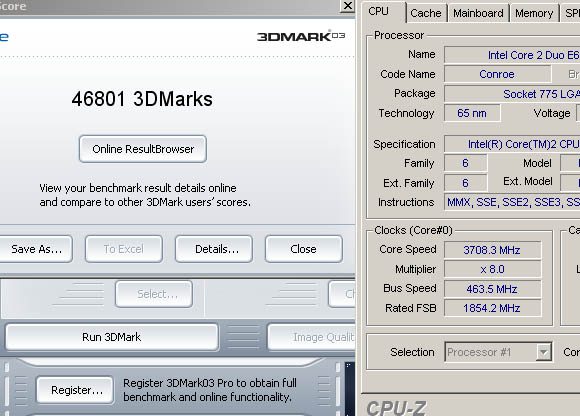Click the CPU-Z logo text
Screen dimensions: 580x416
tap(397, 408)
